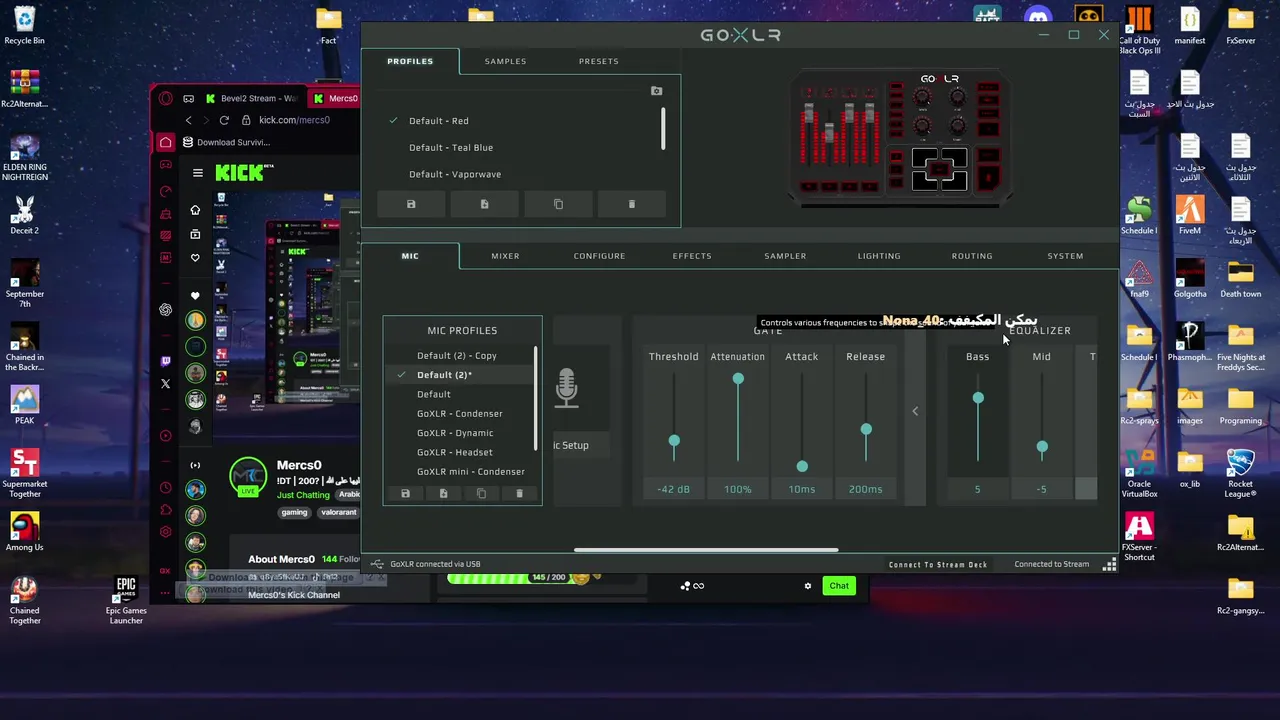Image resolution: width=1280 pixels, height=720 pixels.
Task: Open Kick hamburger menu in browser
Action: click(x=197, y=173)
